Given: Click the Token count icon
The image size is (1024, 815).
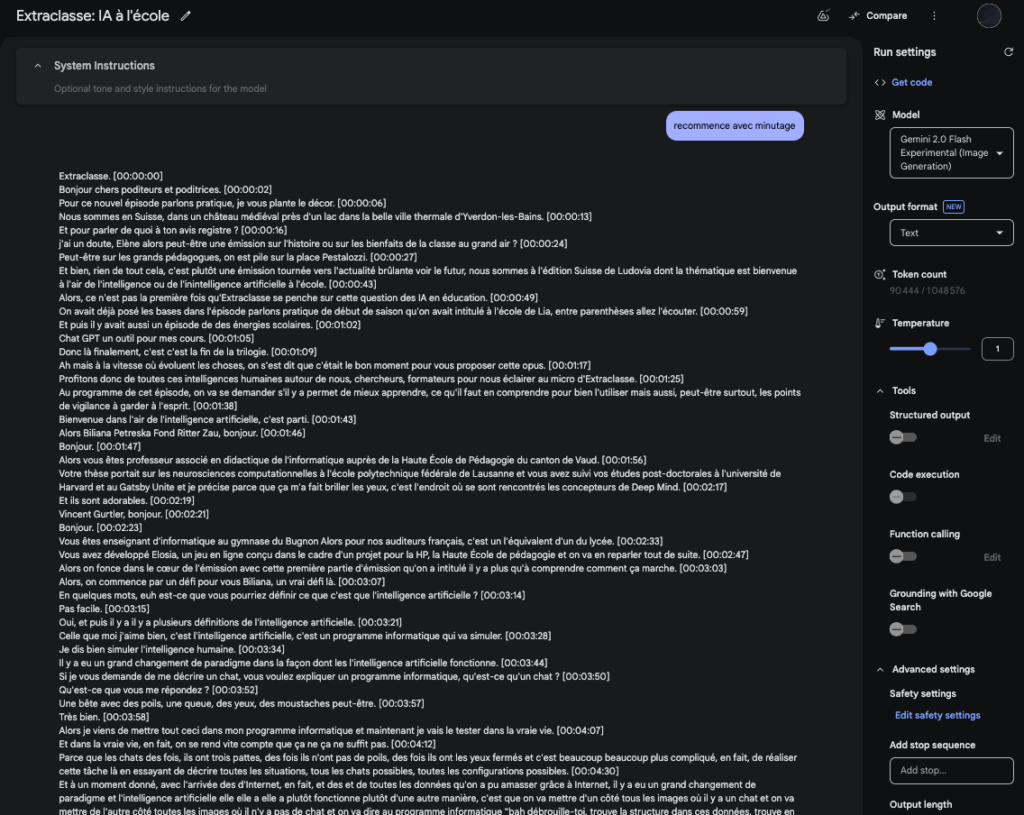Looking at the screenshot, I should [880, 274].
